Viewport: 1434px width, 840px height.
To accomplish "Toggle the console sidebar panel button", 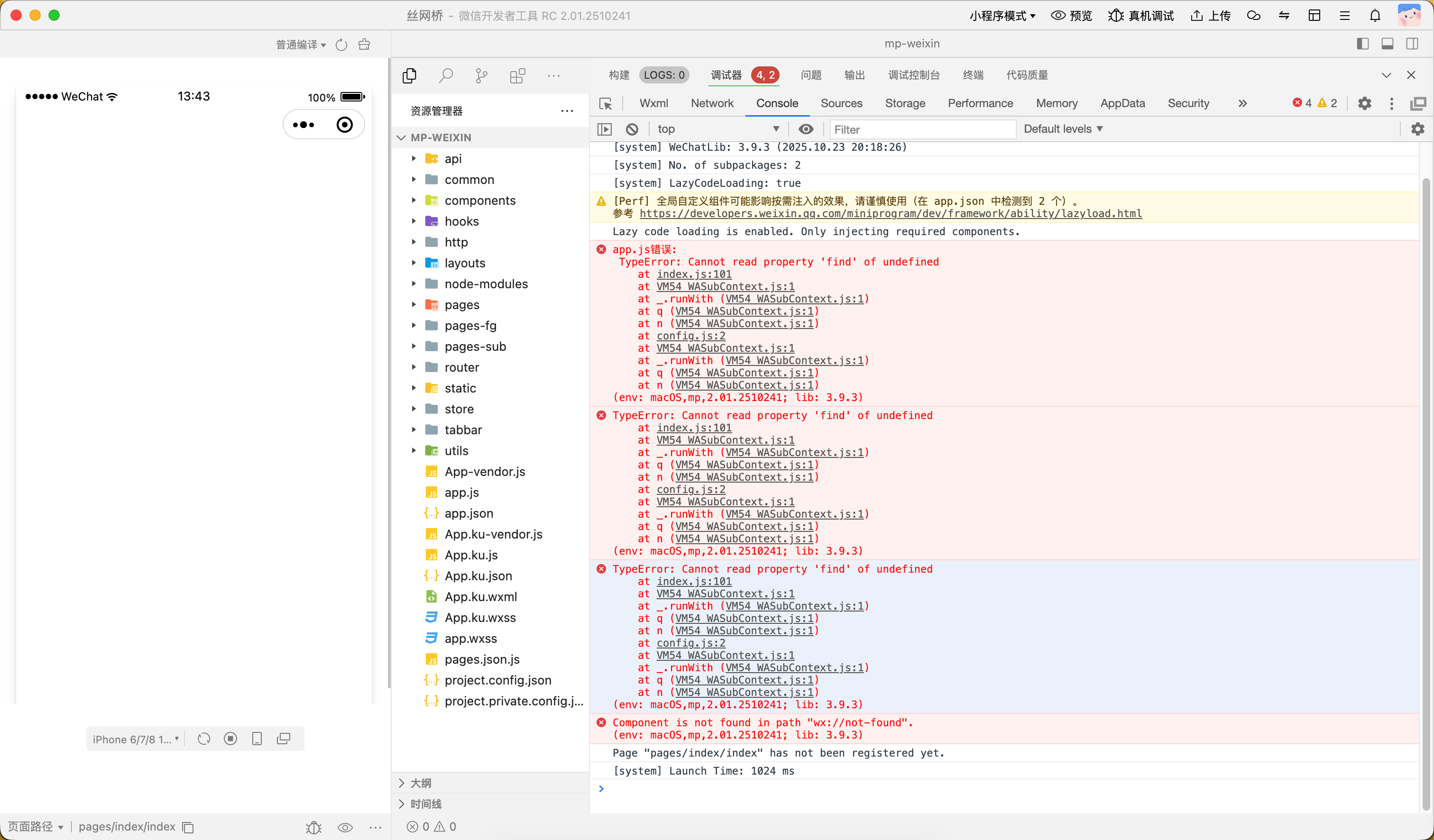I will point(604,129).
